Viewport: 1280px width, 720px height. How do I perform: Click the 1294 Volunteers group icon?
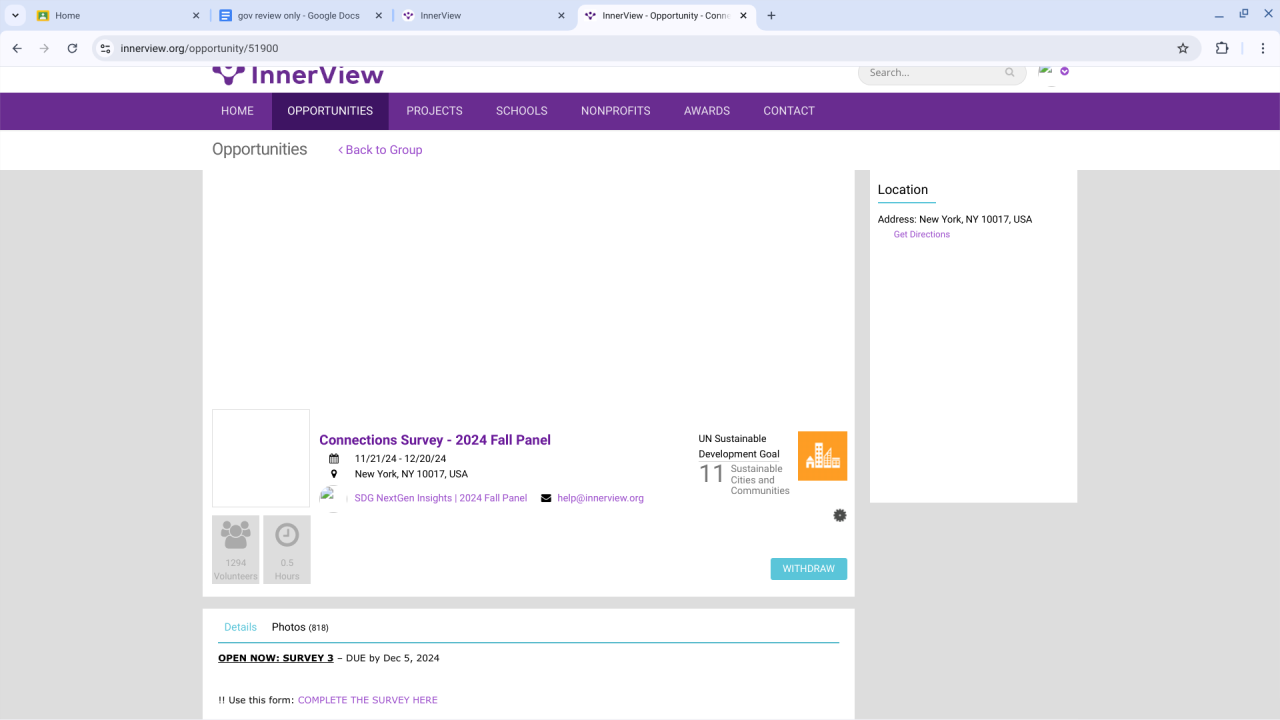tap(236, 535)
